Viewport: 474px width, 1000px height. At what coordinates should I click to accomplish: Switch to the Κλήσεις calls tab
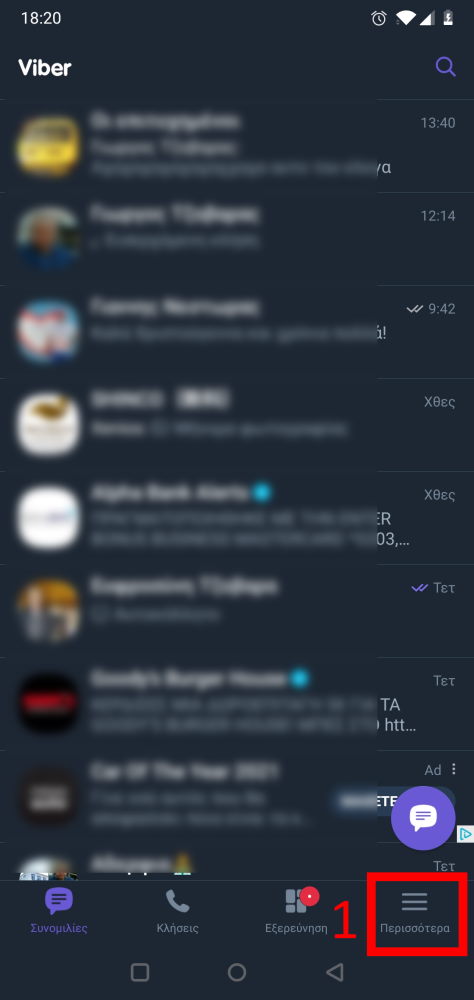(x=177, y=911)
